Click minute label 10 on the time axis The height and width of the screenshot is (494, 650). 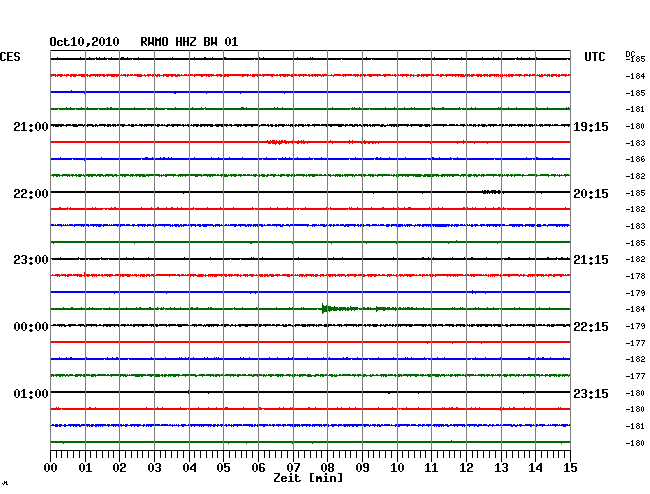(x=397, y=467)
